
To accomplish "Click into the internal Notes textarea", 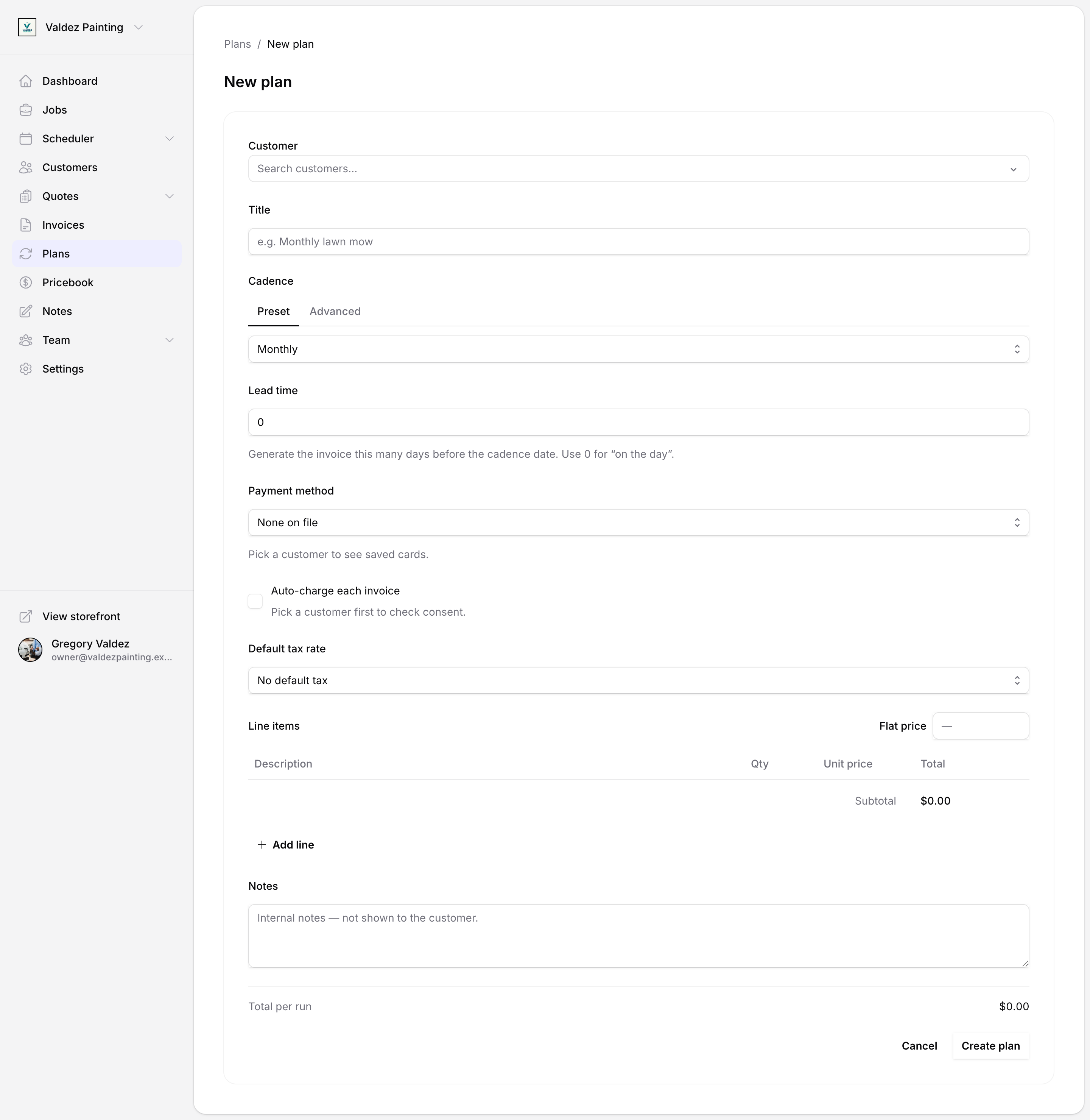I will pyautogui.click(x=638, y=936).
